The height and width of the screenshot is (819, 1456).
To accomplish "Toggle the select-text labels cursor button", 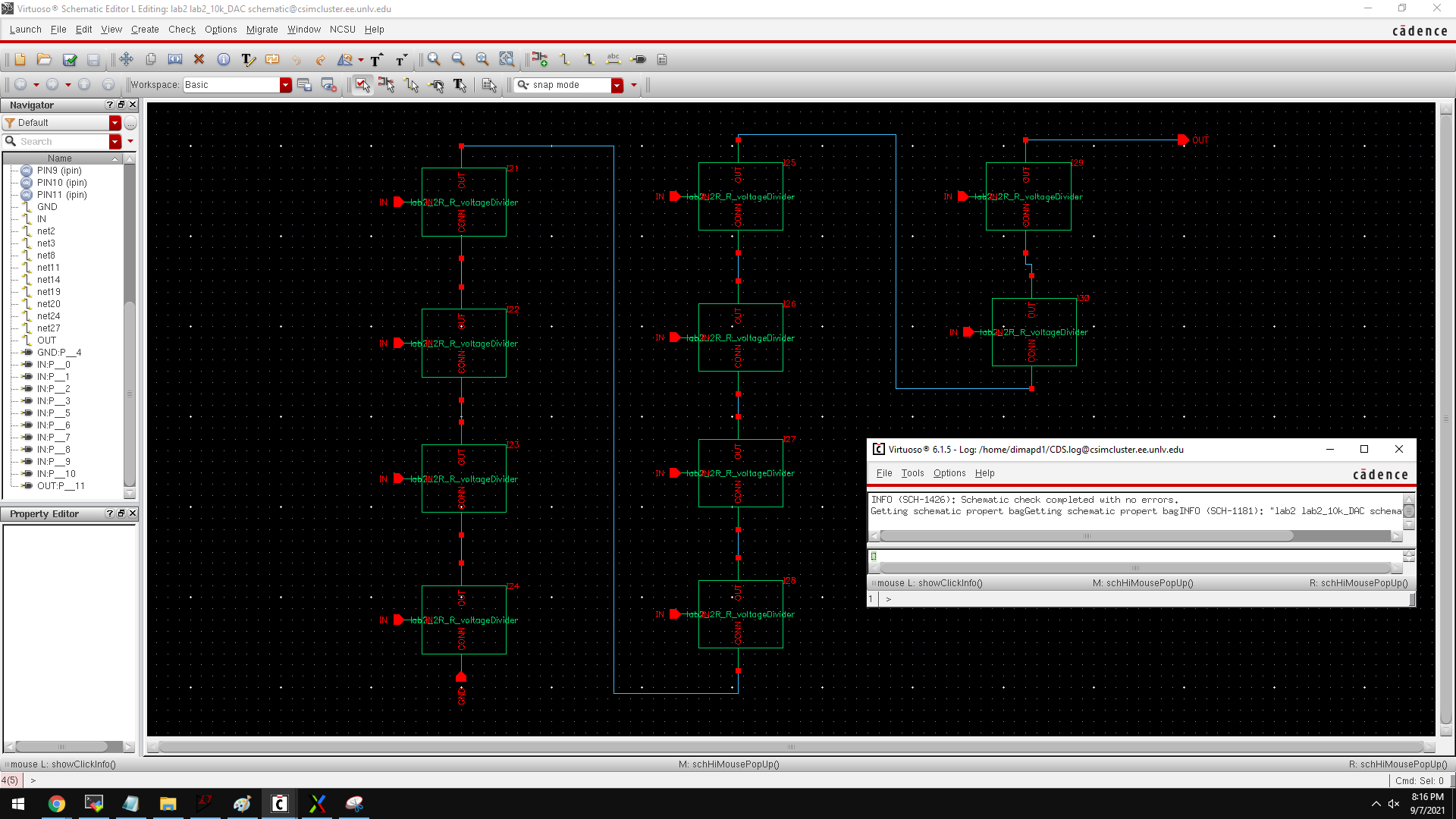I will (460, 85).
